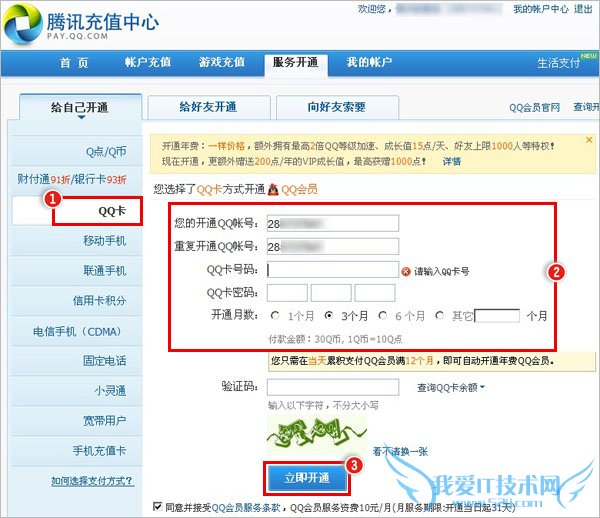Open the 帐户充值 nav tab
The width and height of the screenshot is (600, 518).
148,62
